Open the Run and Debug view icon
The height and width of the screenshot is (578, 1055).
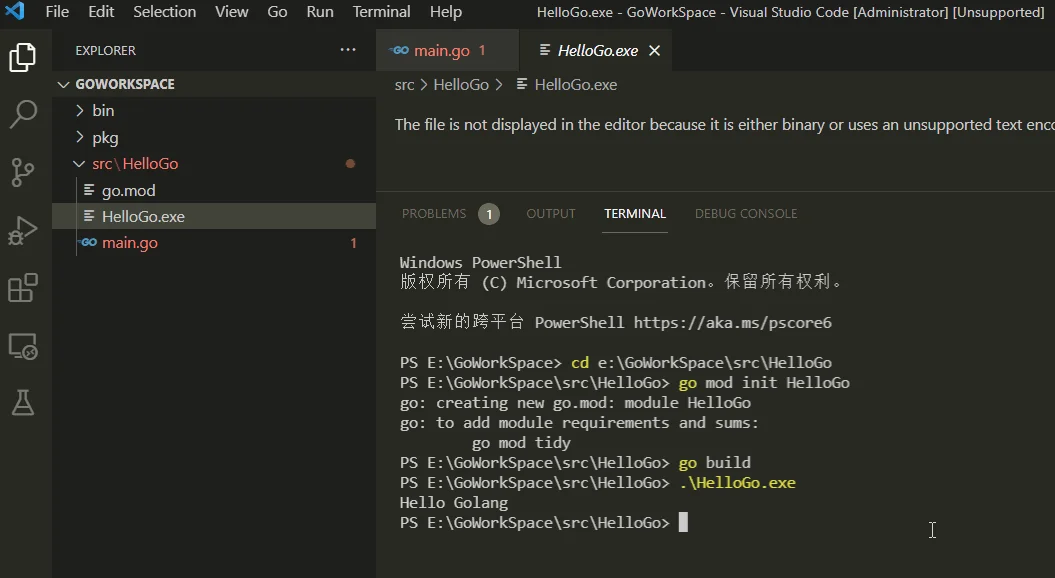[22, 231]
